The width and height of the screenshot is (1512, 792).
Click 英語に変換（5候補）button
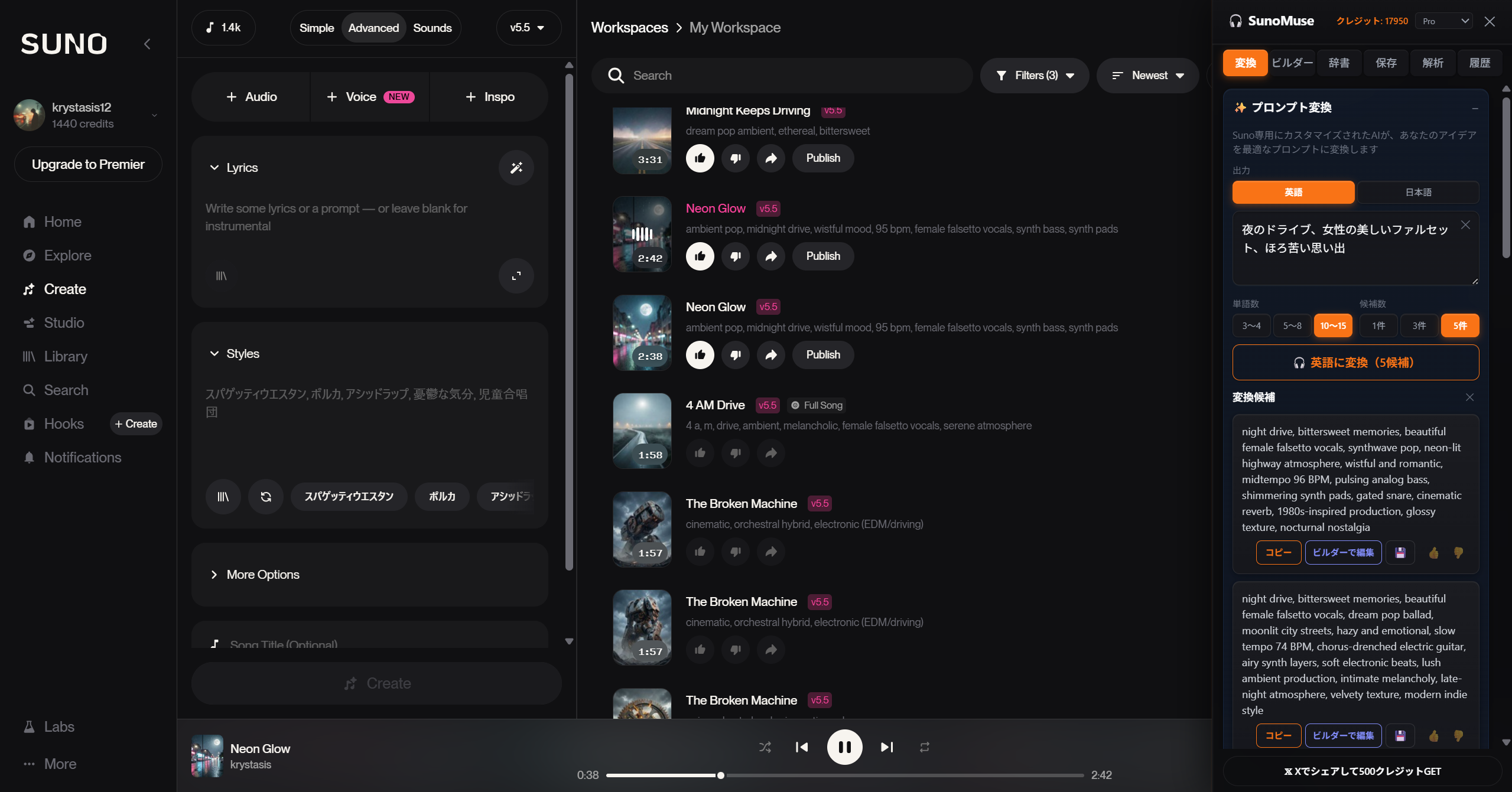1355,363
